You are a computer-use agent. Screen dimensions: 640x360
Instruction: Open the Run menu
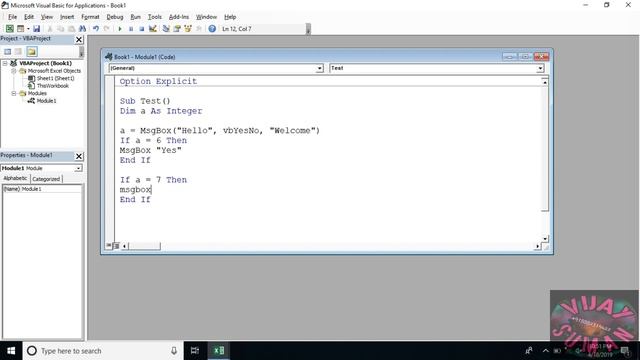136,17
